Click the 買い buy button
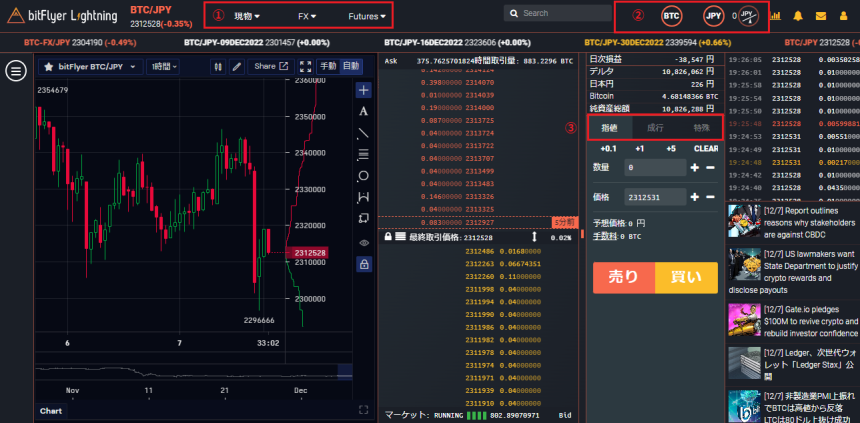The width and height of the screenshot is (860, 423). [686, 278]
